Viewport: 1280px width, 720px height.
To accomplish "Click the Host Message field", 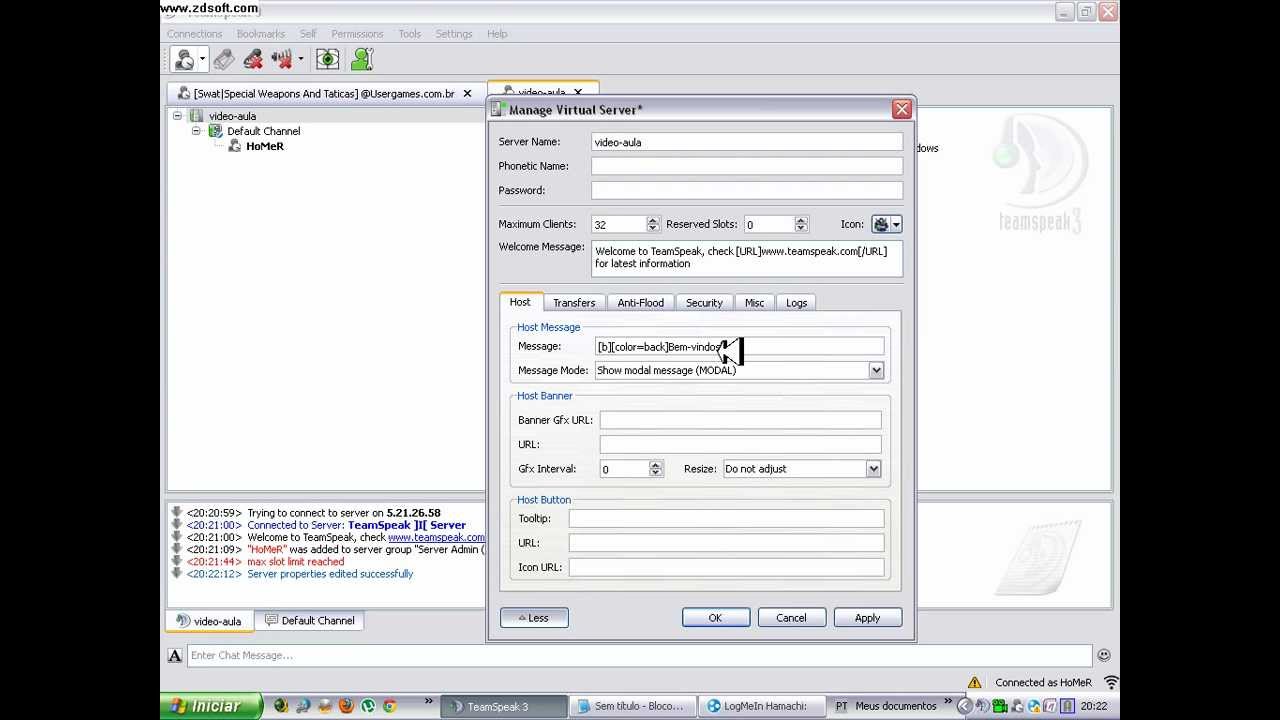I will [740, 346].
